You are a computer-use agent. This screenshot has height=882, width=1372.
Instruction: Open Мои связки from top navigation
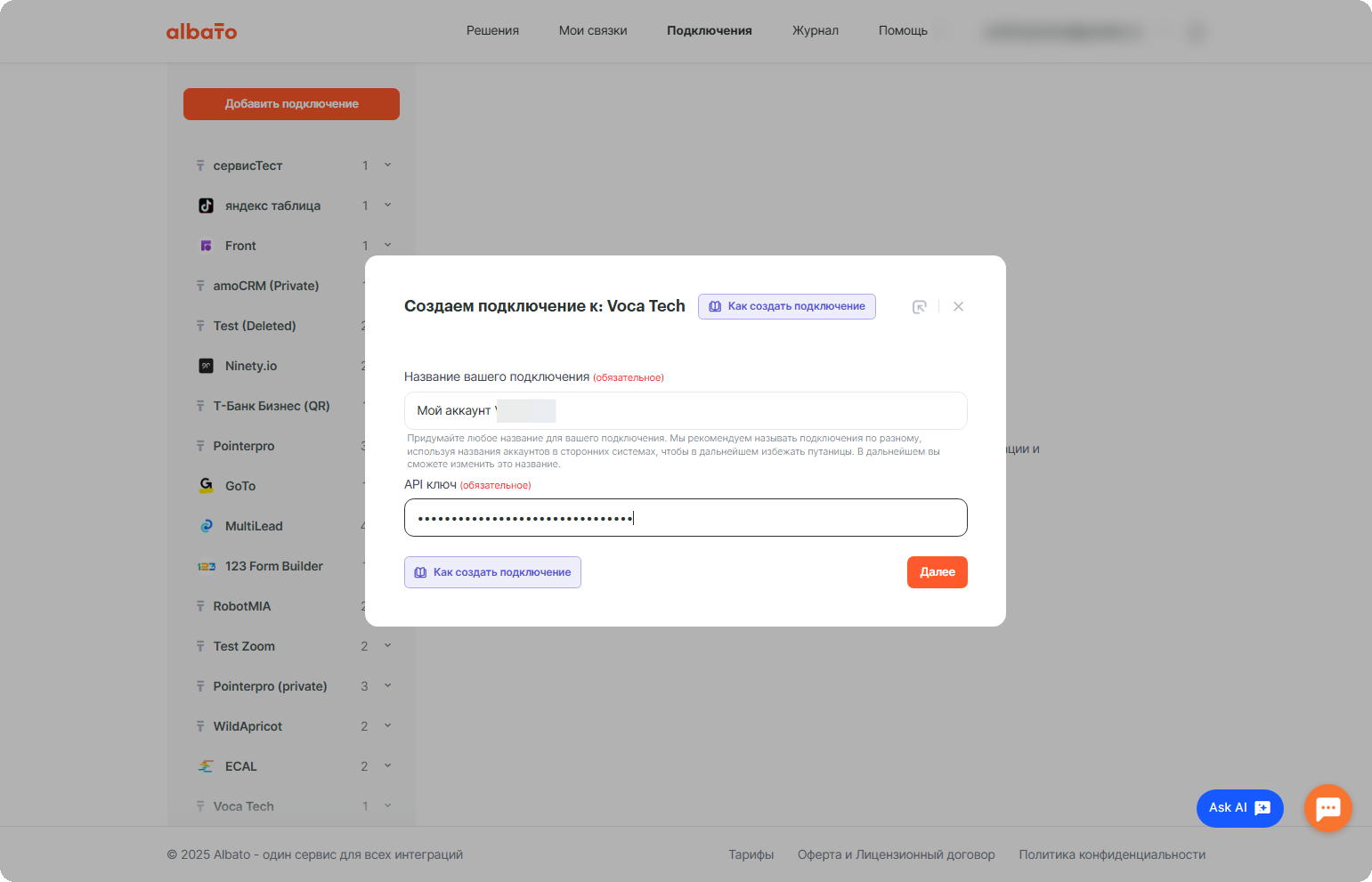[592, 30]
